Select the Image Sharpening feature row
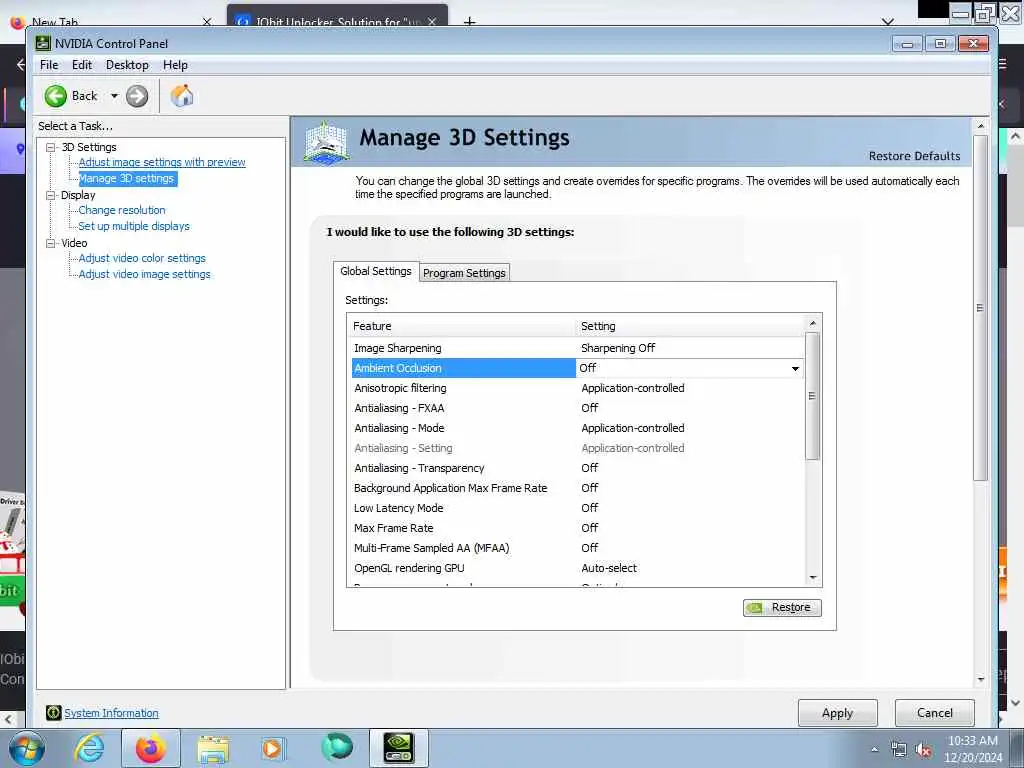Viewport: 1024px width, 768px height. [577, 348]
